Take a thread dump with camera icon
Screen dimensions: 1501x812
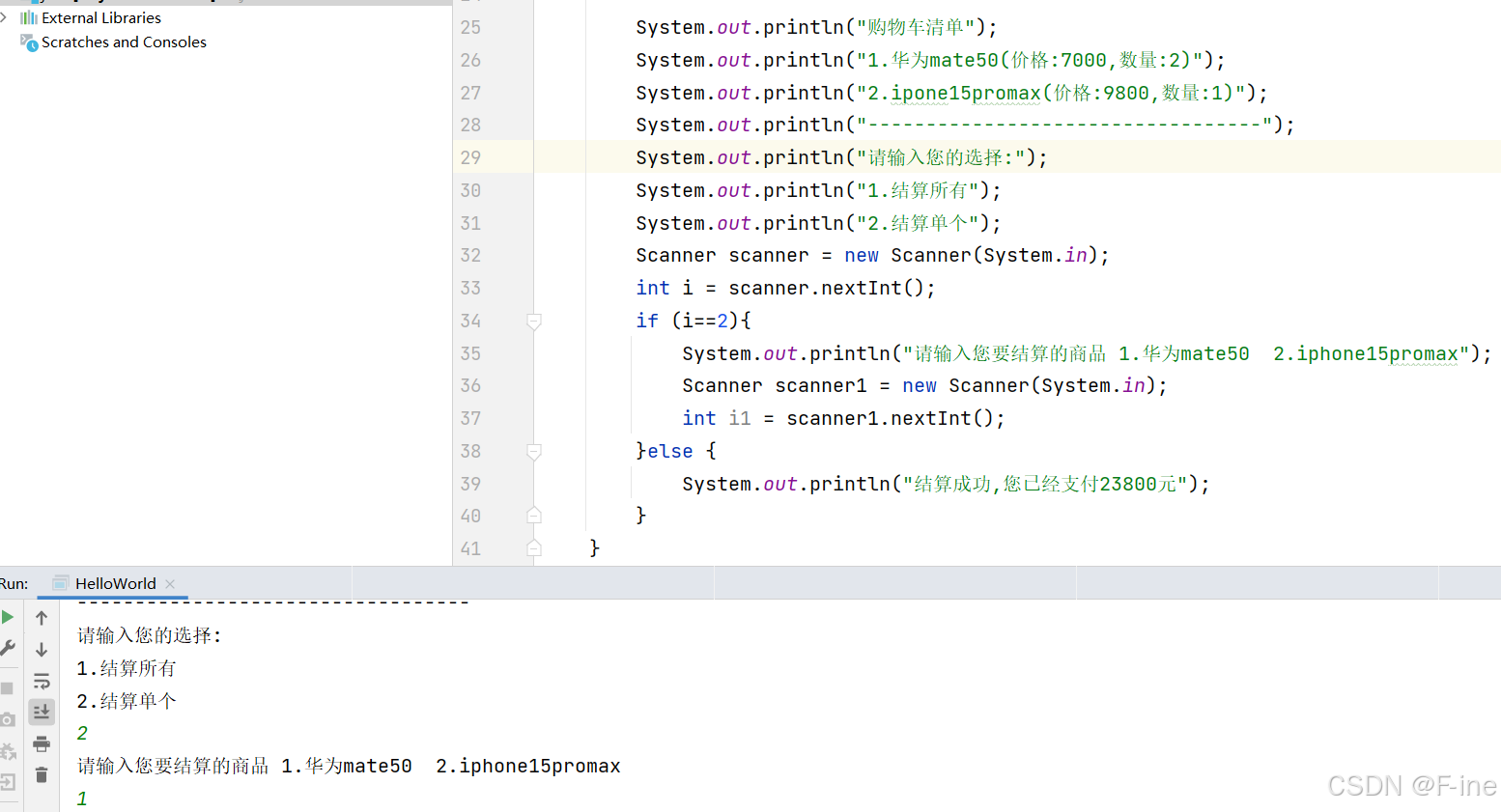(8, 718)
